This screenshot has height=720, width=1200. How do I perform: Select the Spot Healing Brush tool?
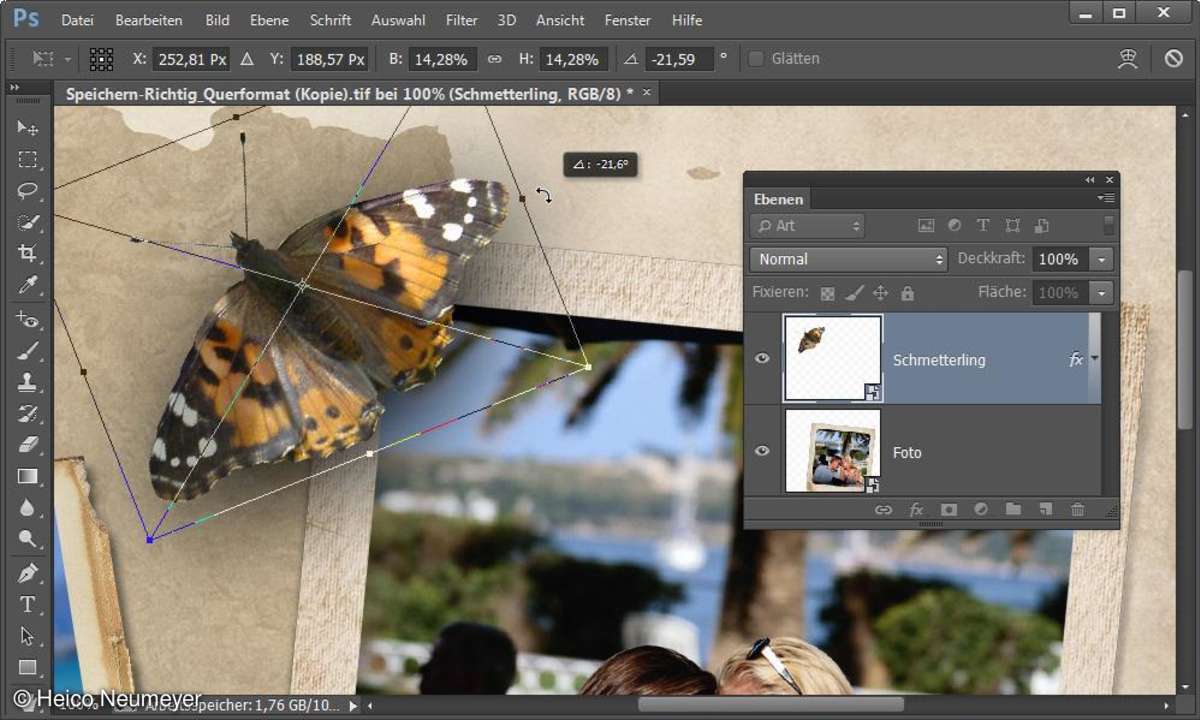point(27,319)
